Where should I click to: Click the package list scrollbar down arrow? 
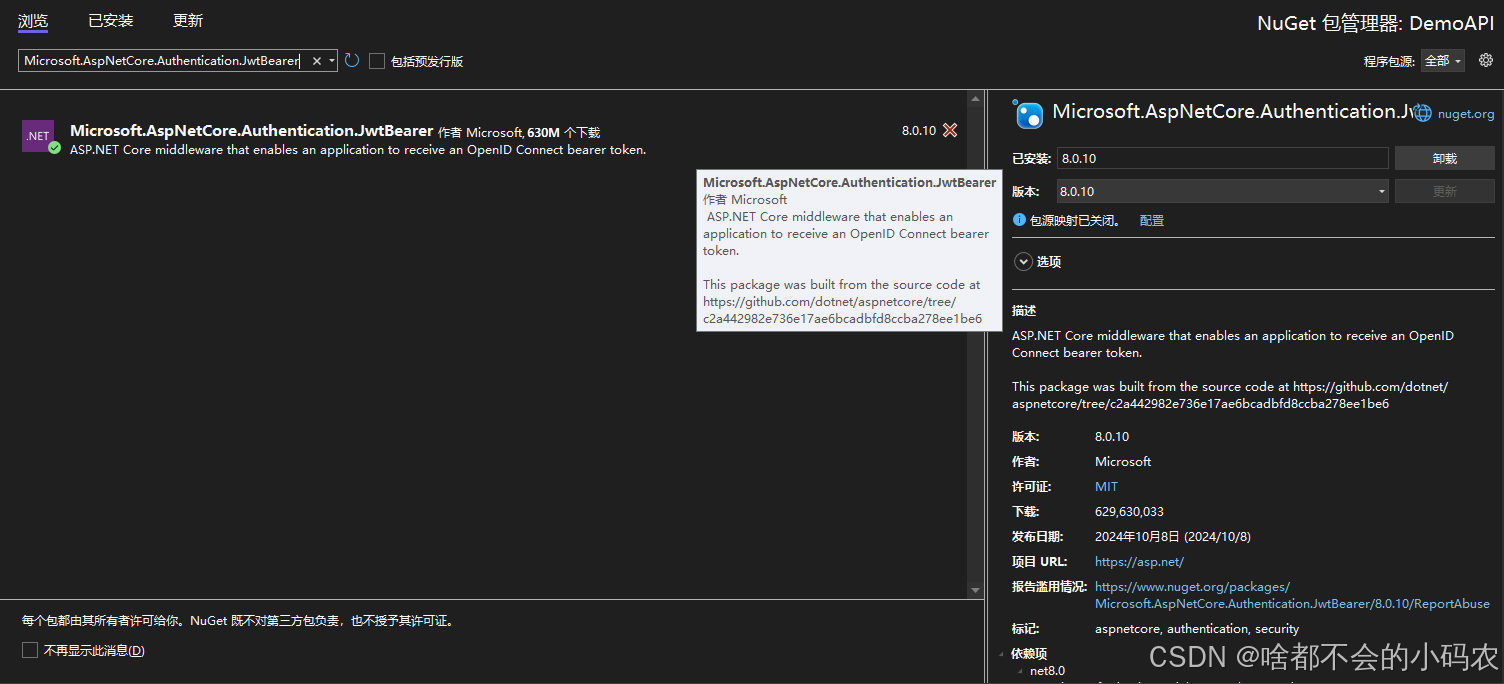(975, 591)
